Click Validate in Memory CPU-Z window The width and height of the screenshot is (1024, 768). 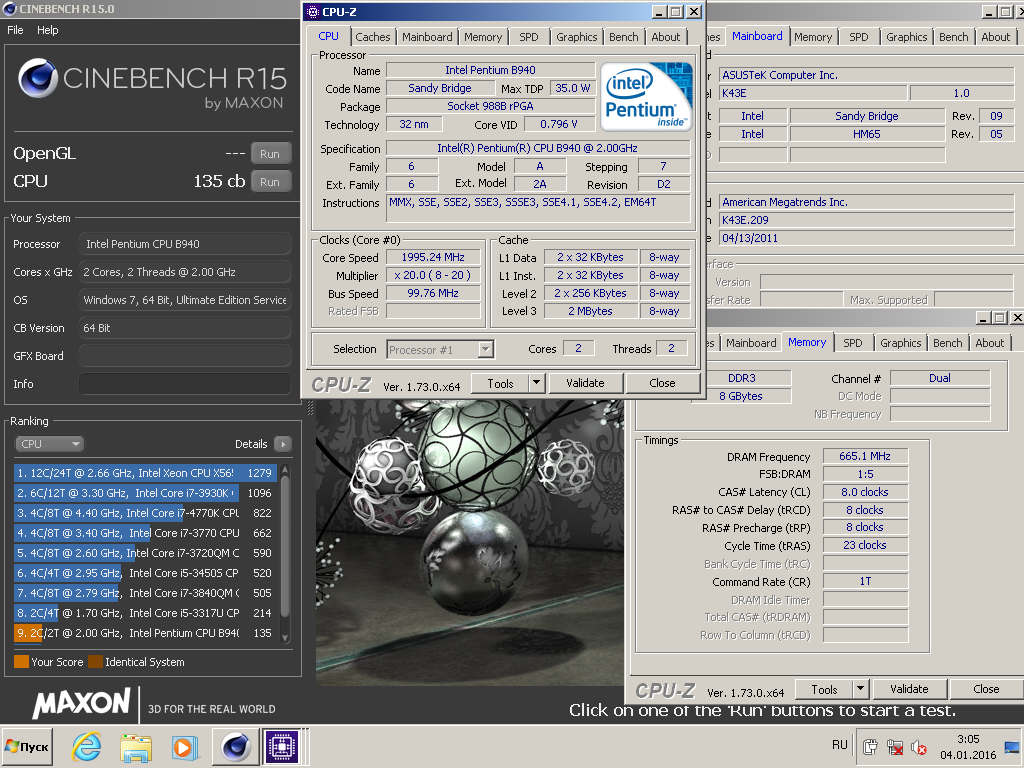pyautogui.click(x=909, y=689)
